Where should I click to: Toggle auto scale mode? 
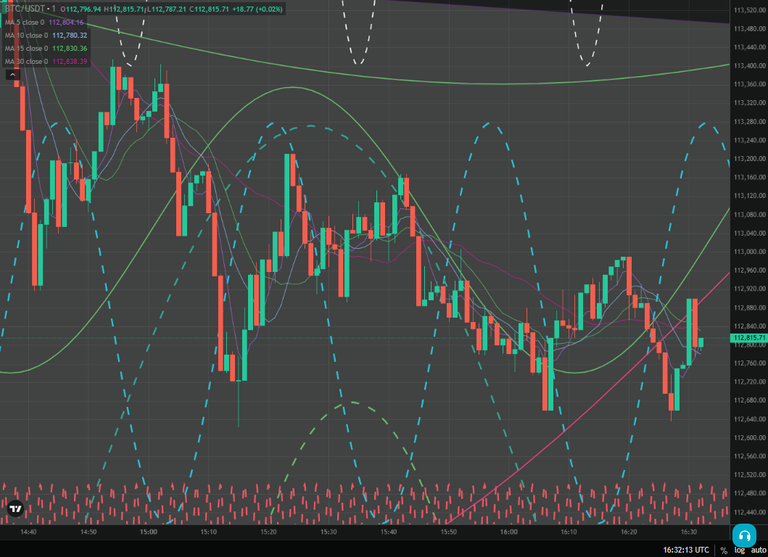[758, 551]
